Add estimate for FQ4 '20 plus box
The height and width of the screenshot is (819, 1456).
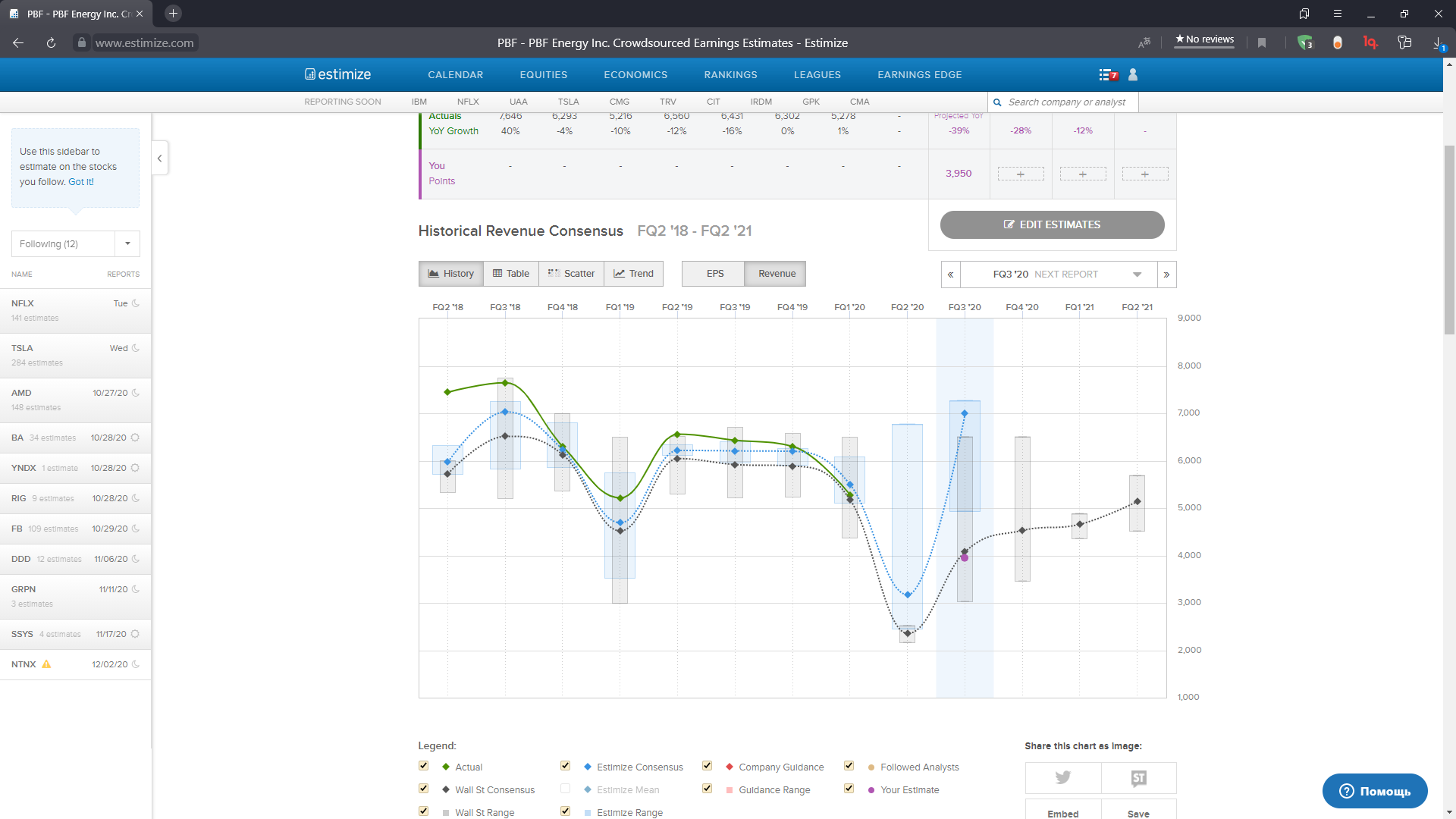1021,174
